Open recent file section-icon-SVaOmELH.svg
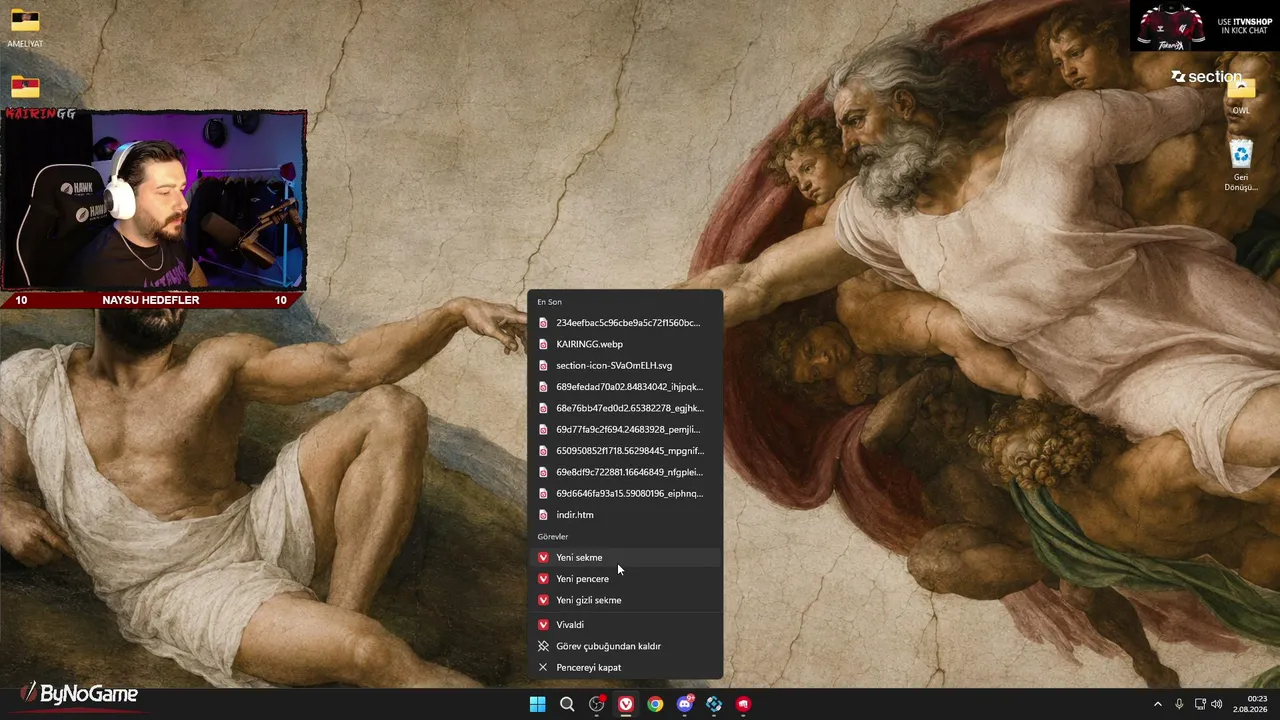1280x720 pixels. pyautogui.click(x=625, y=365)
